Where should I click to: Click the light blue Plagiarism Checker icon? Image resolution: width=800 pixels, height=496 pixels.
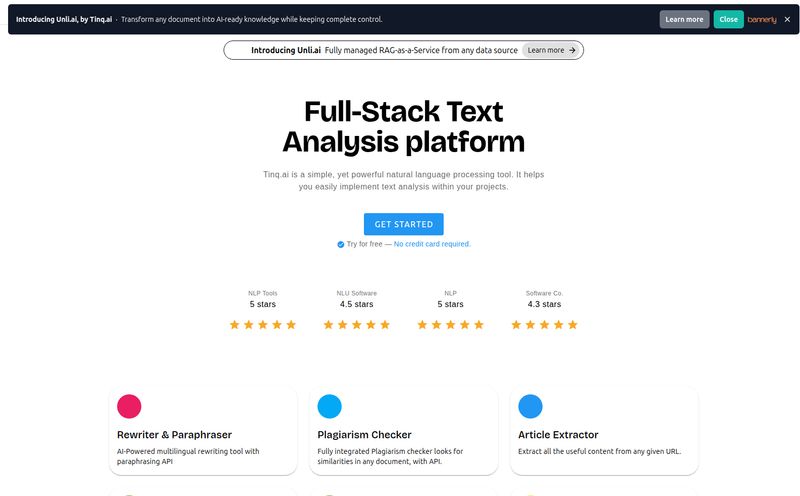[330, 406]
